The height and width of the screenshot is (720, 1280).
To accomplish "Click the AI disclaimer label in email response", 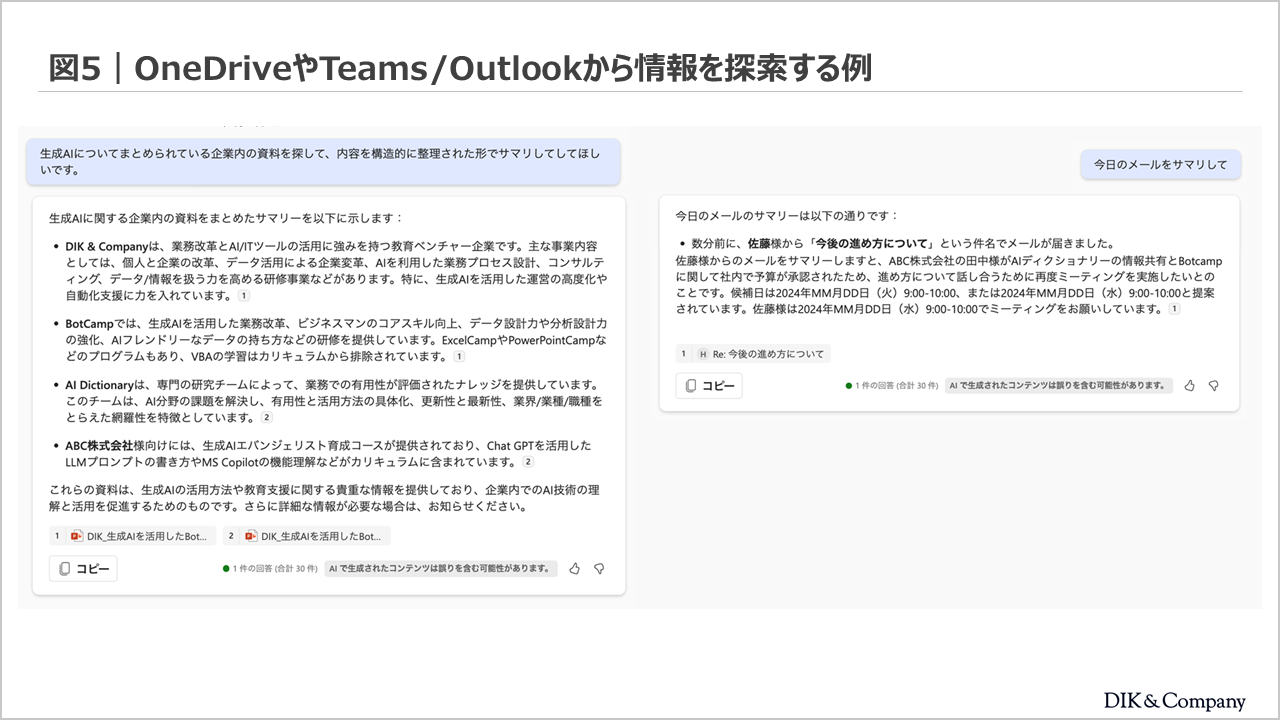I will point(1058,385).
